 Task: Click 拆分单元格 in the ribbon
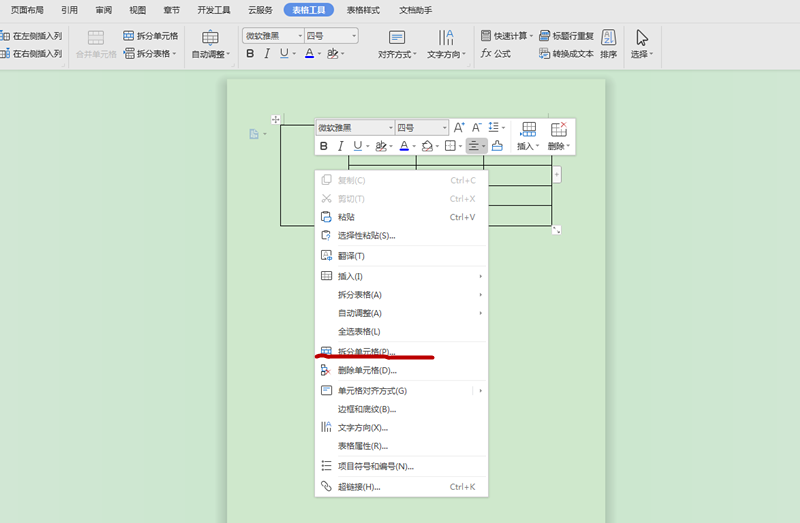click(x=151, y=36)
